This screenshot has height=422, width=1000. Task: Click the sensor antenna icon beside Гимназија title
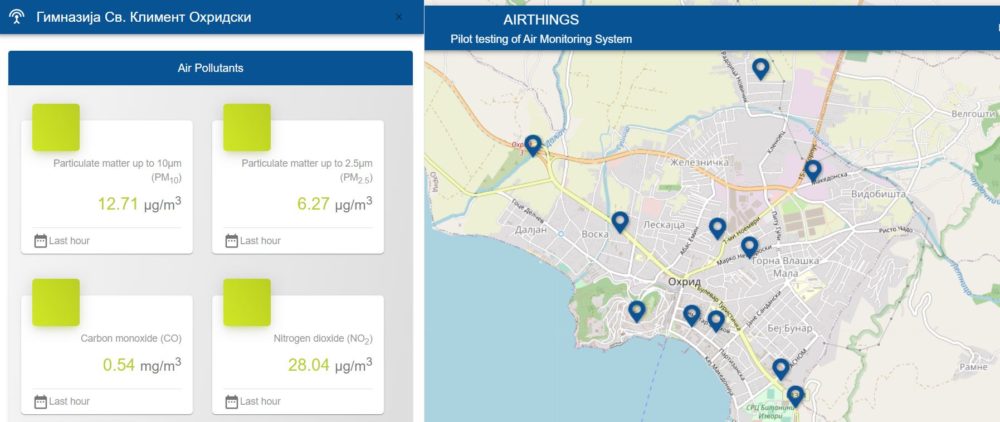coord(17,17)
